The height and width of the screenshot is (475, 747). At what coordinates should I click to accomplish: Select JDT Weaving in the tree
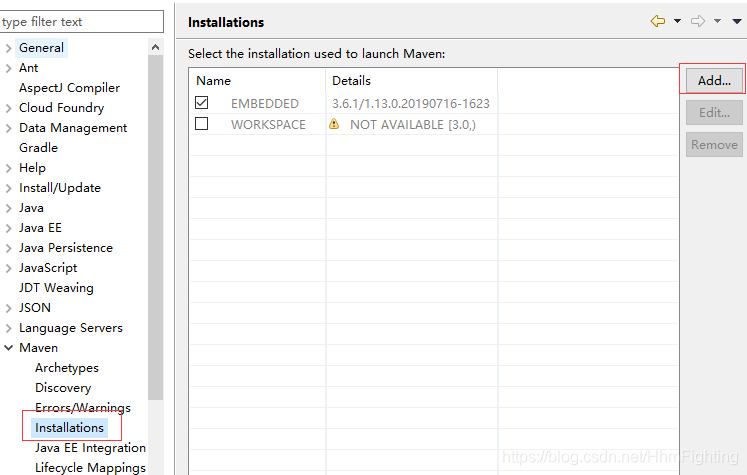click(x=56, y=288)
